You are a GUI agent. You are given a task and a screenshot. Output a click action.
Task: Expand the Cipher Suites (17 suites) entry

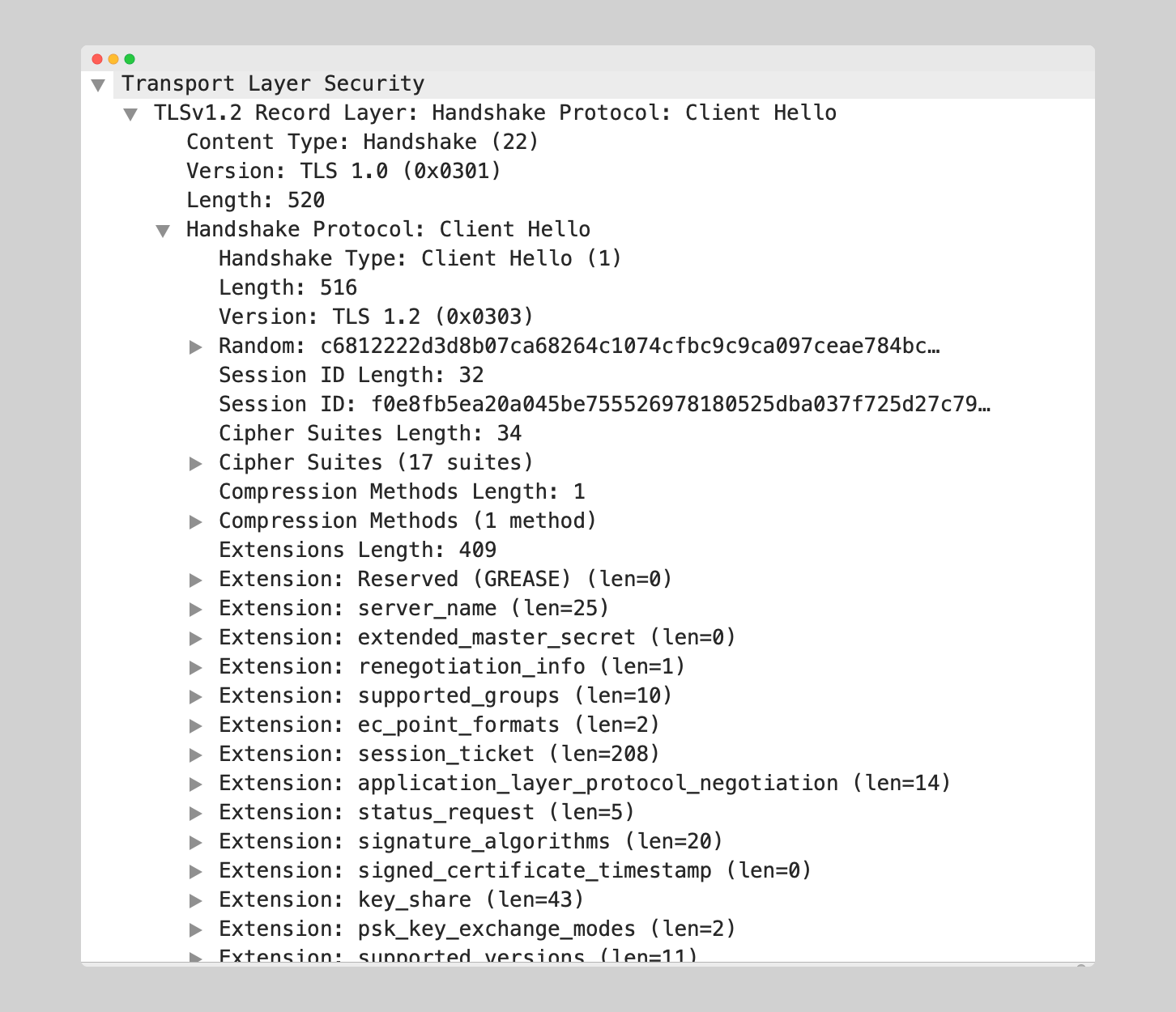tap(197, 463)
